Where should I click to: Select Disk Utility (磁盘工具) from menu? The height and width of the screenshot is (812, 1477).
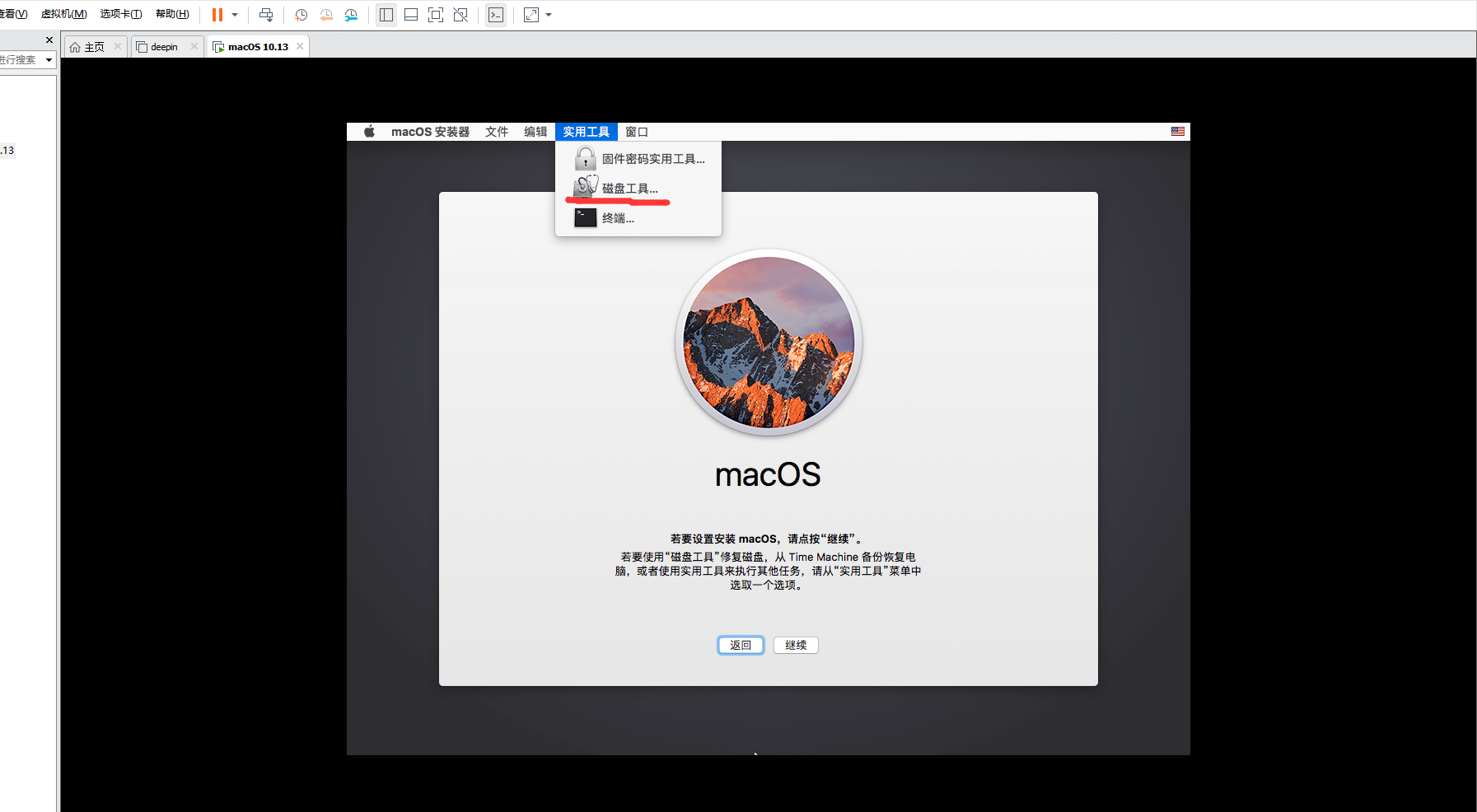(x=629, y=189)
